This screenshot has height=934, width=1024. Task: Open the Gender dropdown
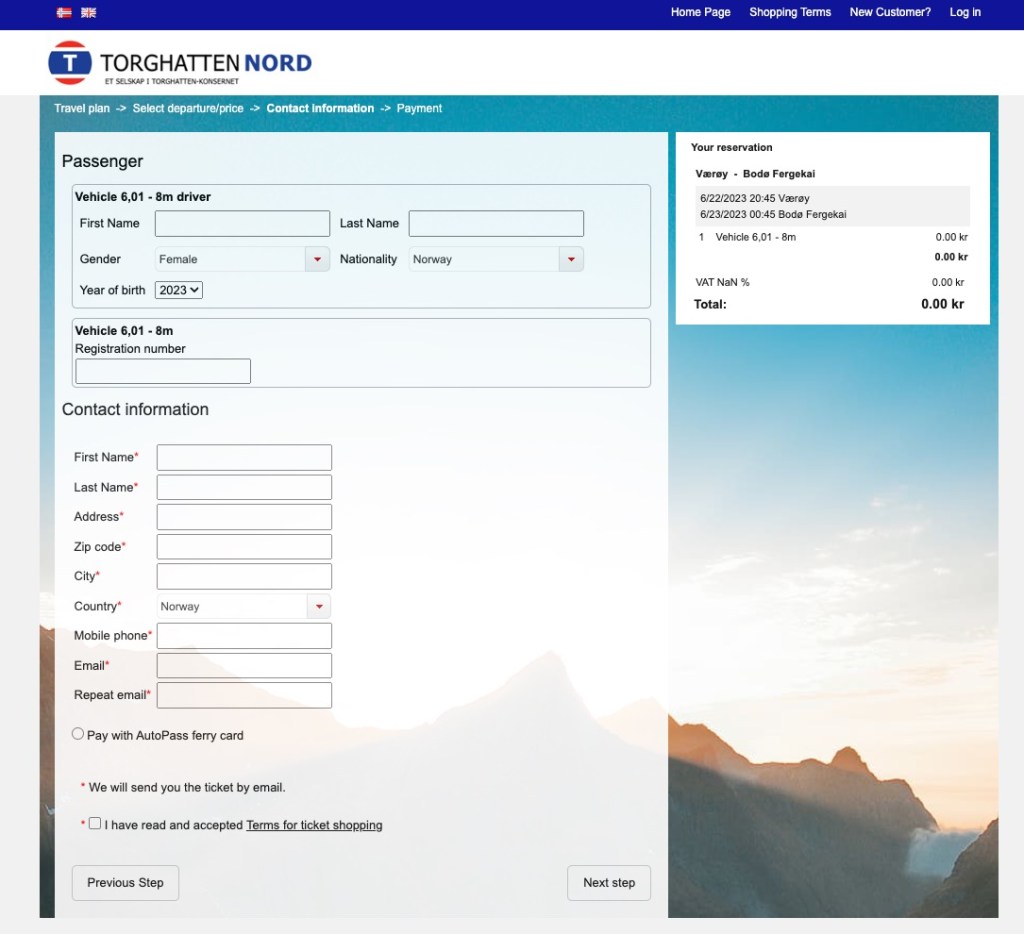[242, 259]
